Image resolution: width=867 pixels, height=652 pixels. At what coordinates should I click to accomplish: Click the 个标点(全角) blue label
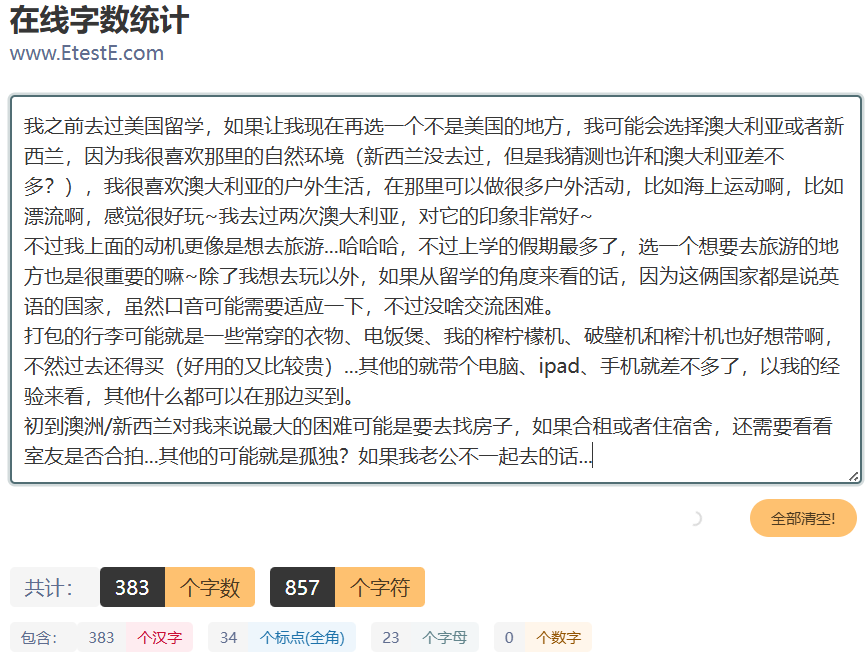302,637
